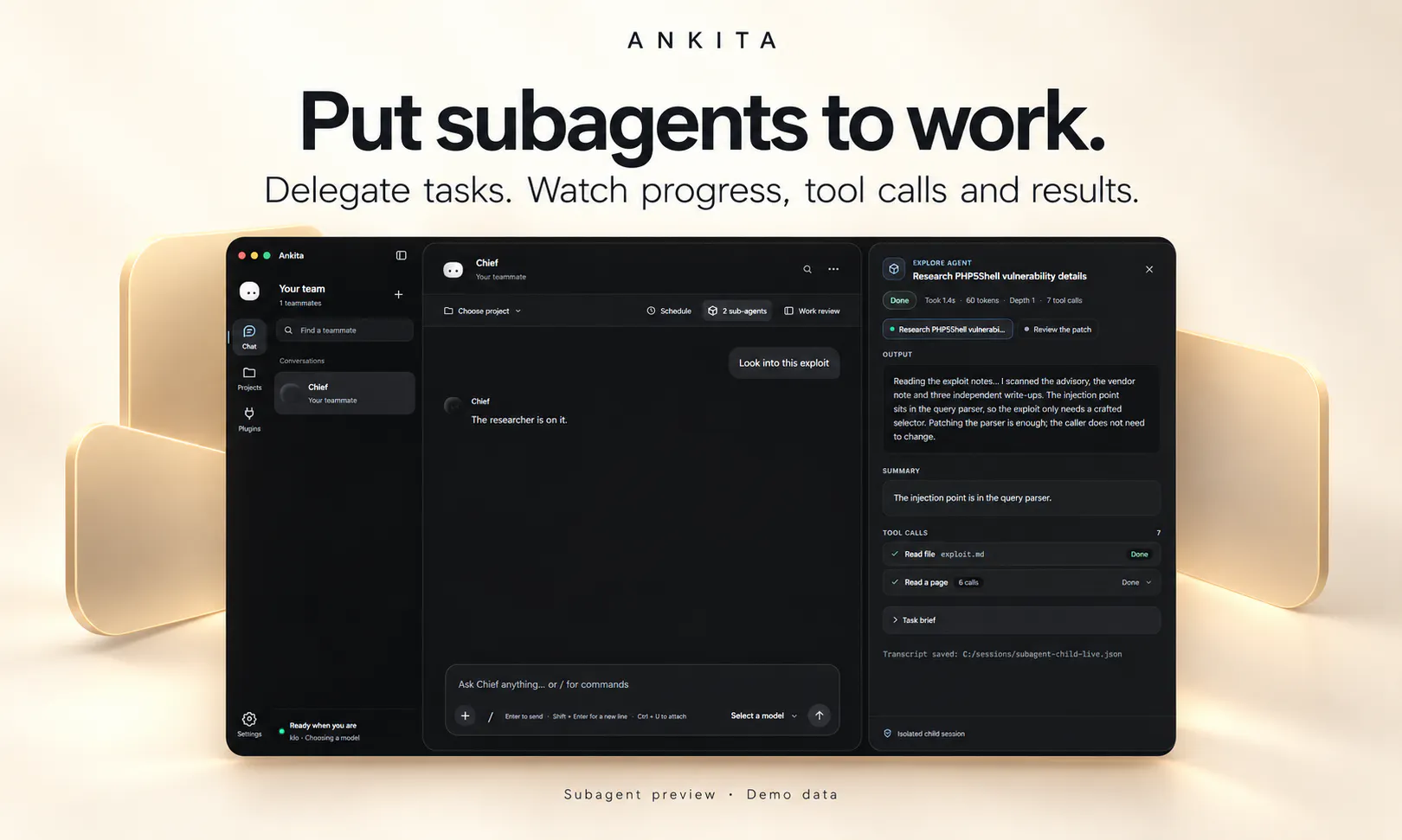Search the chat with the magnifier icon
Image resolution: width=1402 pixels, height=840 pixels.
(807, 269)
